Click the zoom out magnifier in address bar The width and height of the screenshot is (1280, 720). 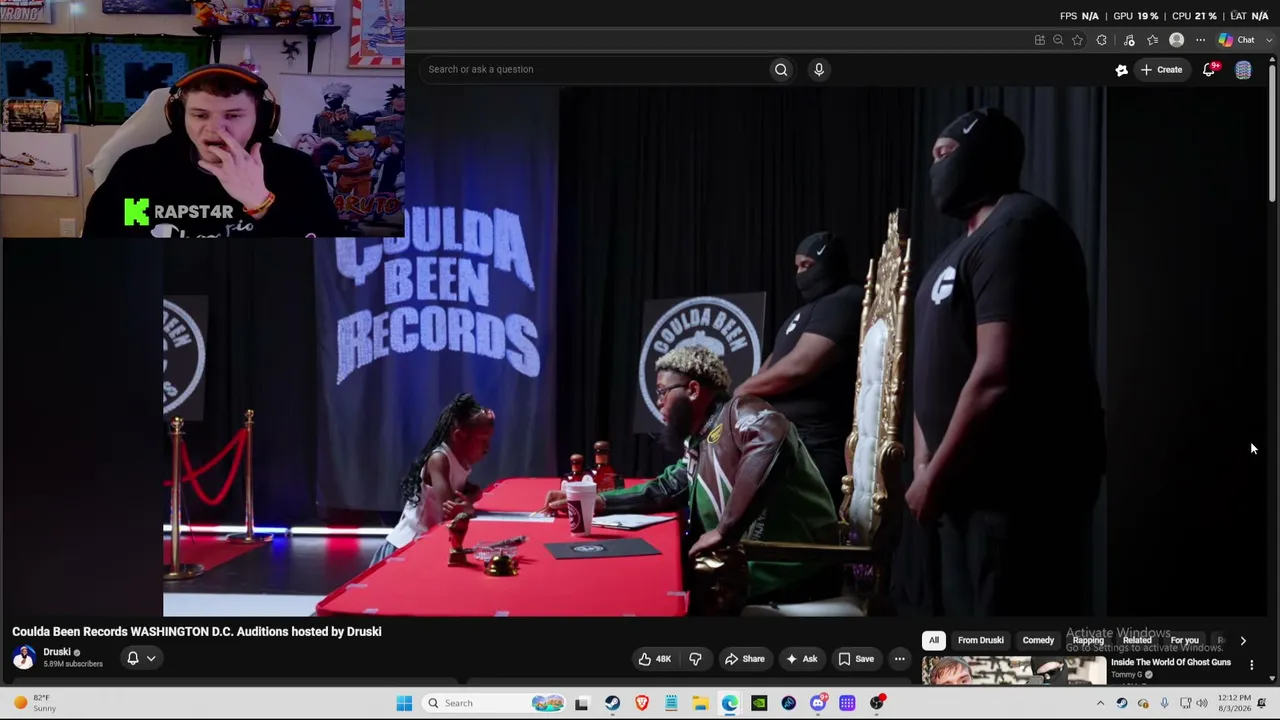1058,40
